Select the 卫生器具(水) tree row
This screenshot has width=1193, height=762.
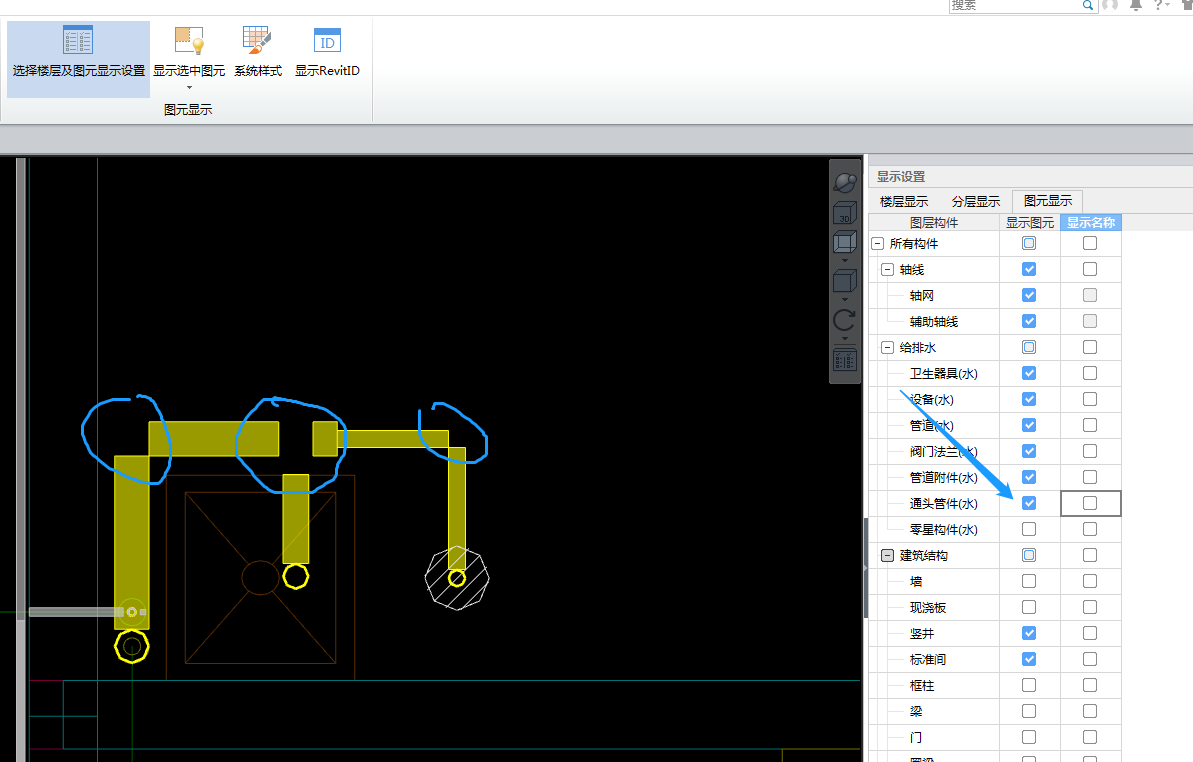click(x=943, y=373)
